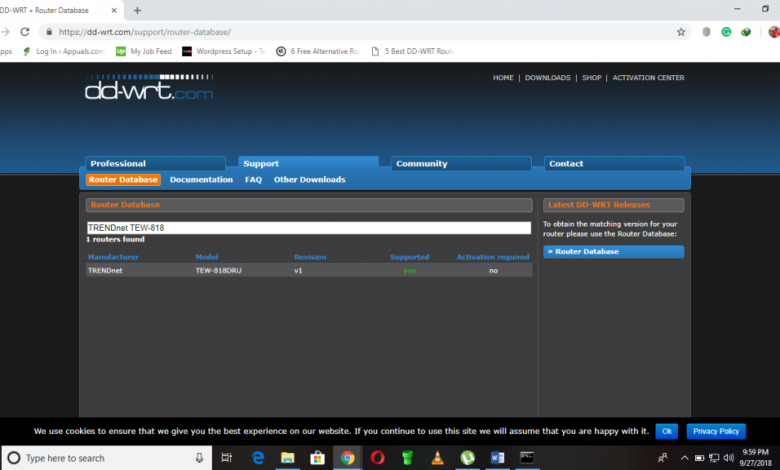780x470 pixels.
Task: Reload the page with the refresh icon
Action: tap(24, 32)
